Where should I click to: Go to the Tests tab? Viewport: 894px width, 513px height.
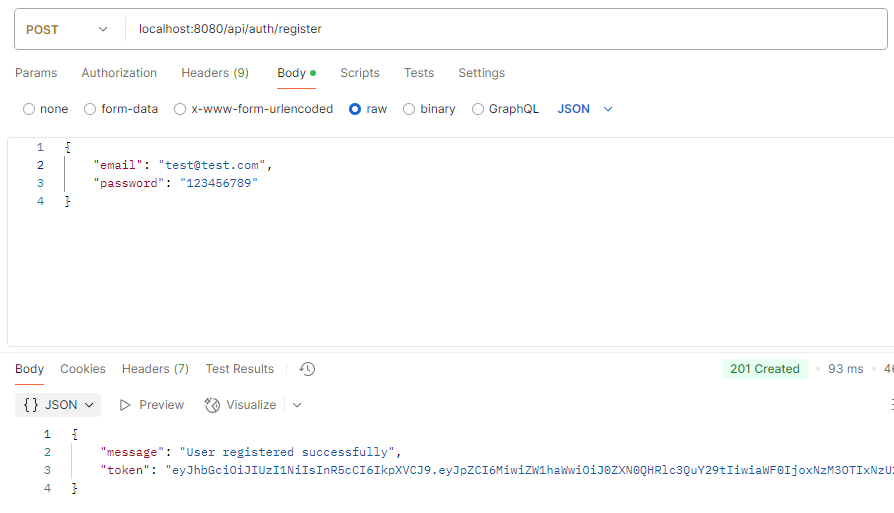click(x=419, y=73)
